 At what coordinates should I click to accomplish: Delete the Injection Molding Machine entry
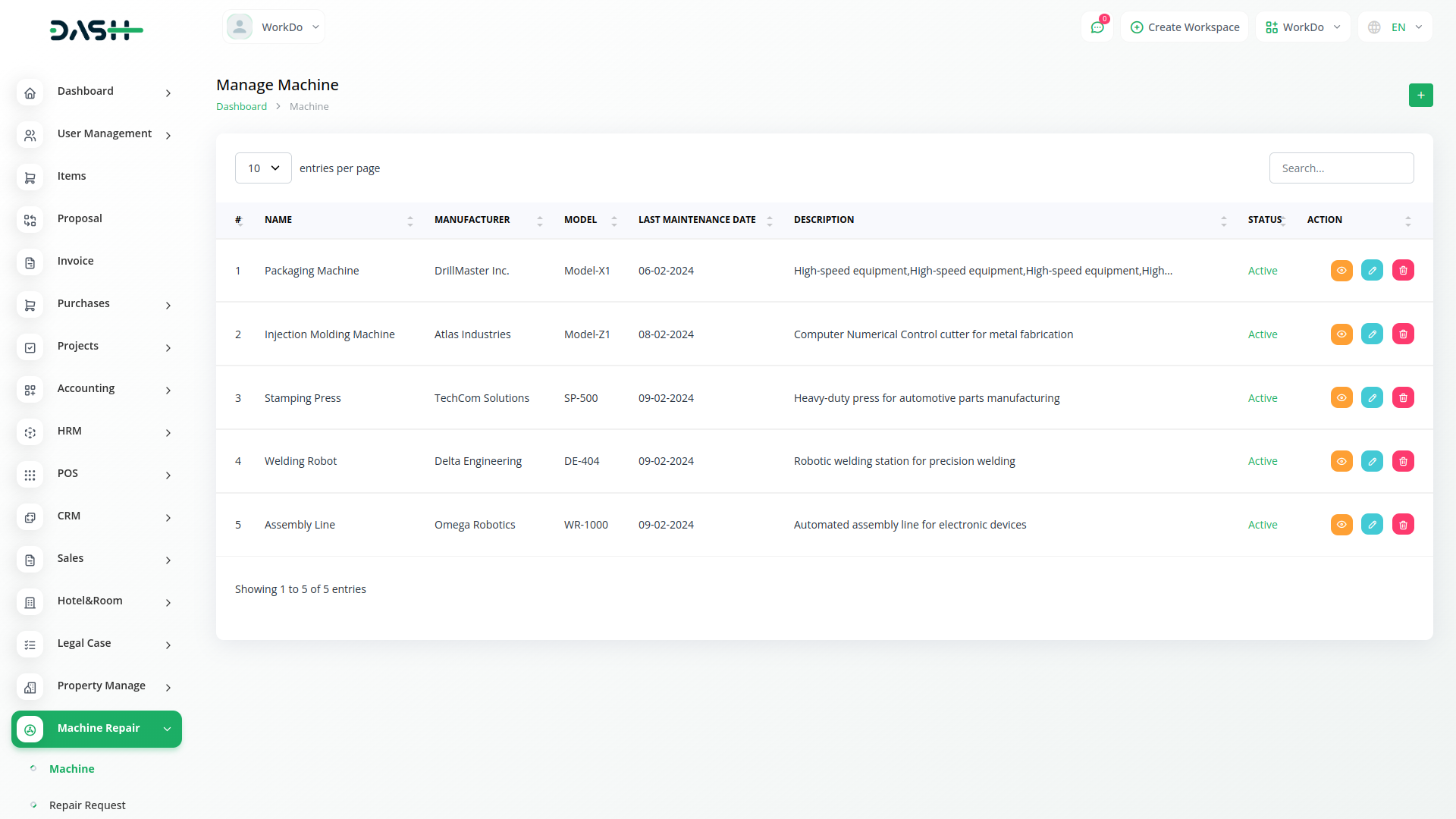tap(1403, 334)
